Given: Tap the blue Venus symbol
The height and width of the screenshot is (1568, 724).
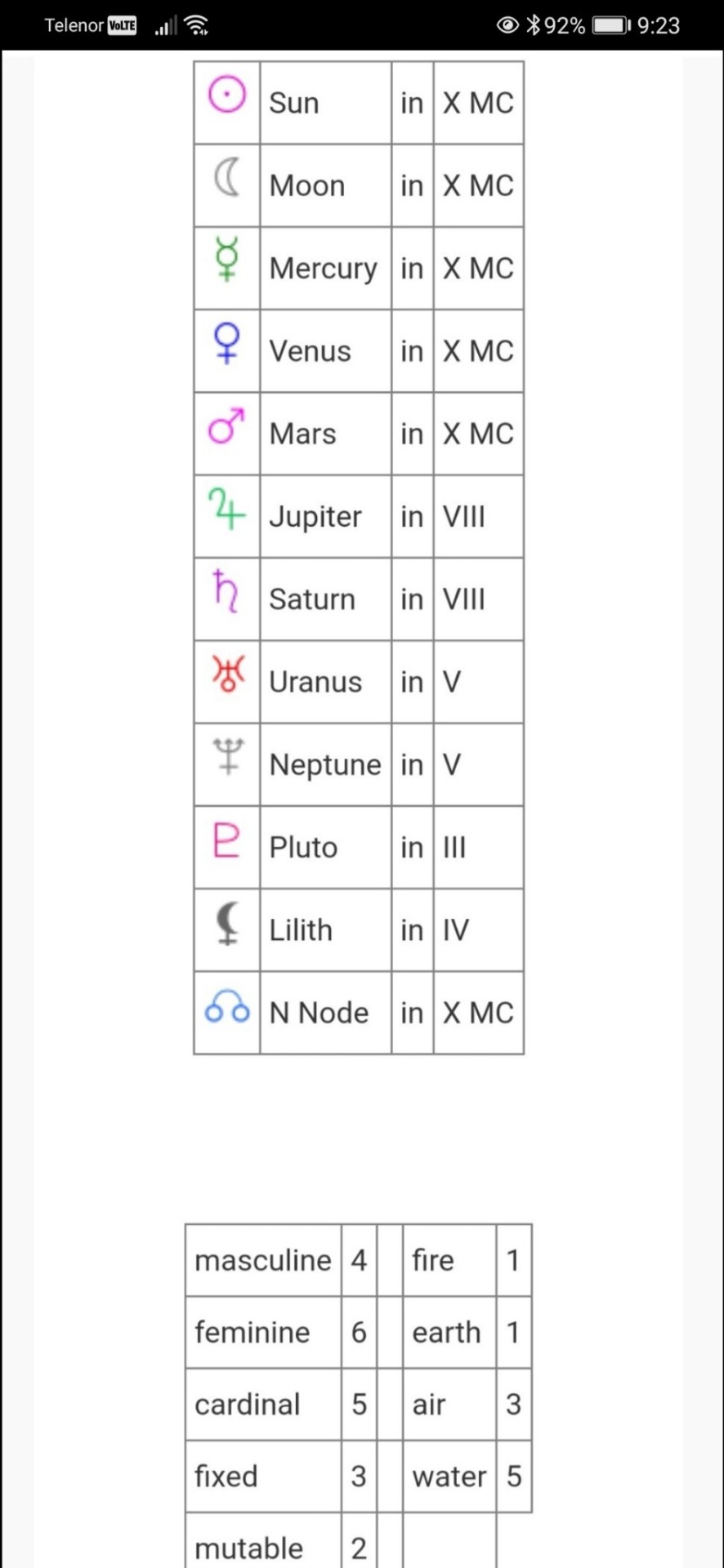Looking at the screenshot, I should click(226, 342).
